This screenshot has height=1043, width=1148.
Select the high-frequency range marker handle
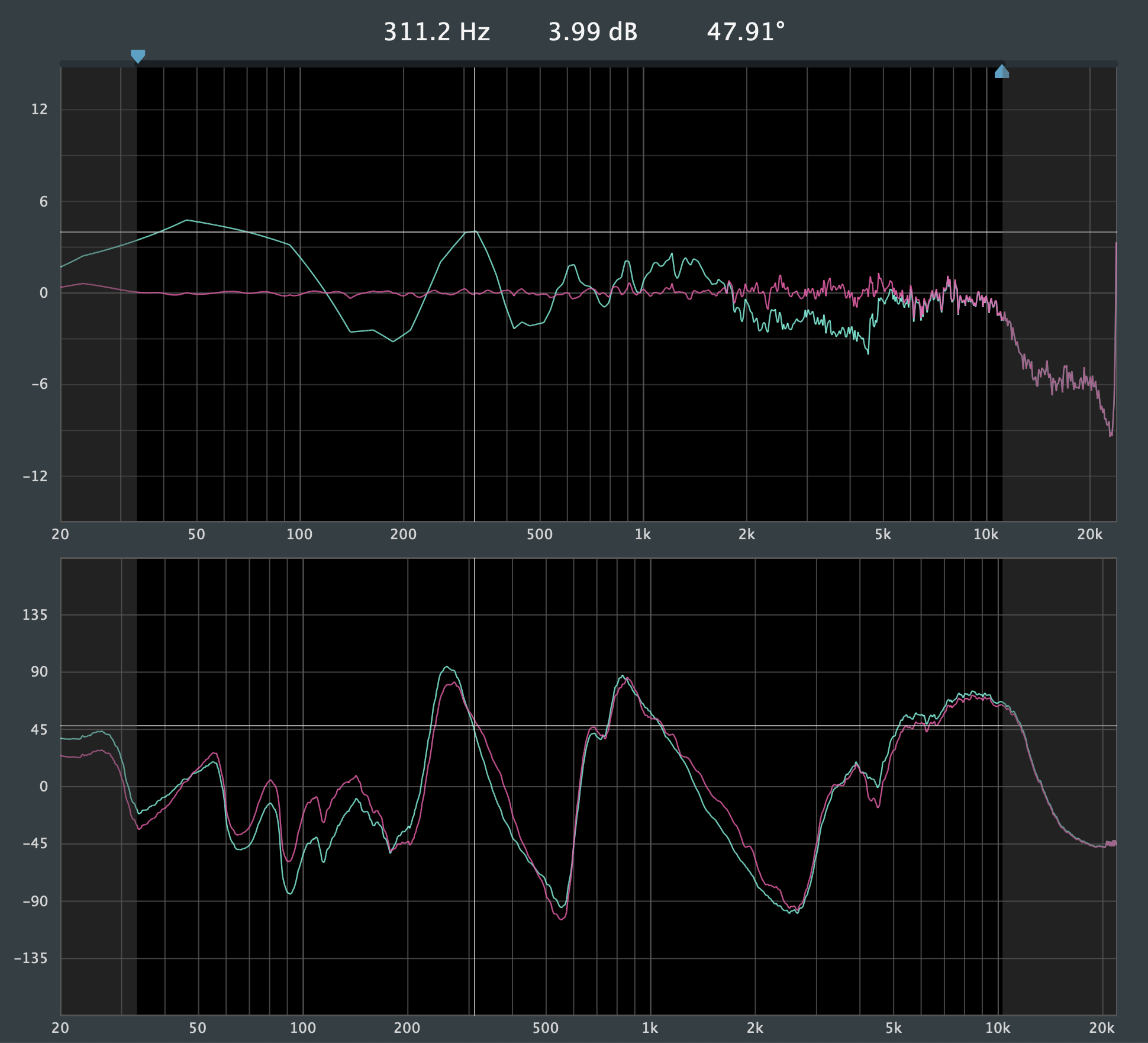click(x=1001, y=72)
